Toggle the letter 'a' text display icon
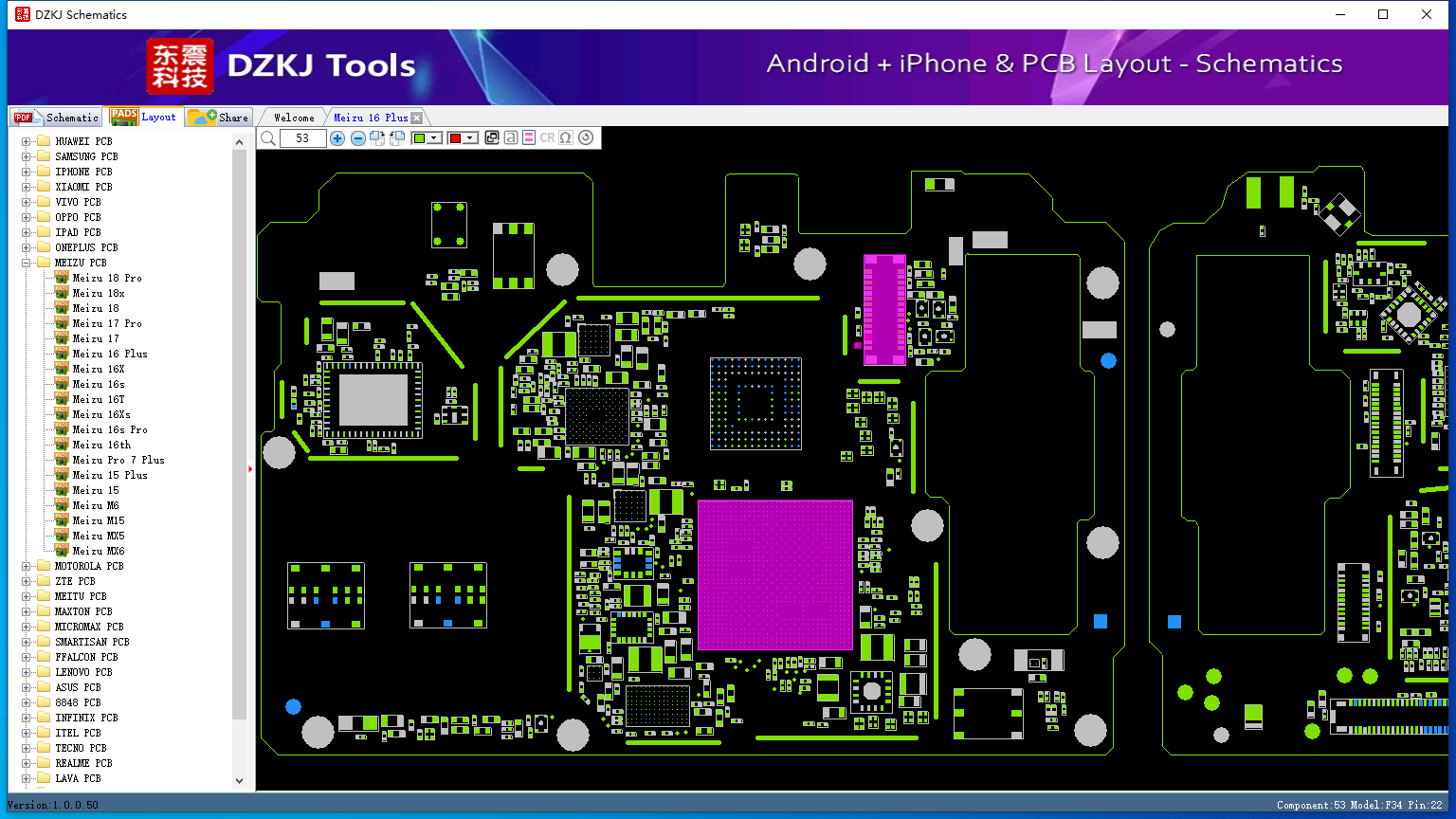The height and width of the screenshot is (819, 1456). [510, 138]
